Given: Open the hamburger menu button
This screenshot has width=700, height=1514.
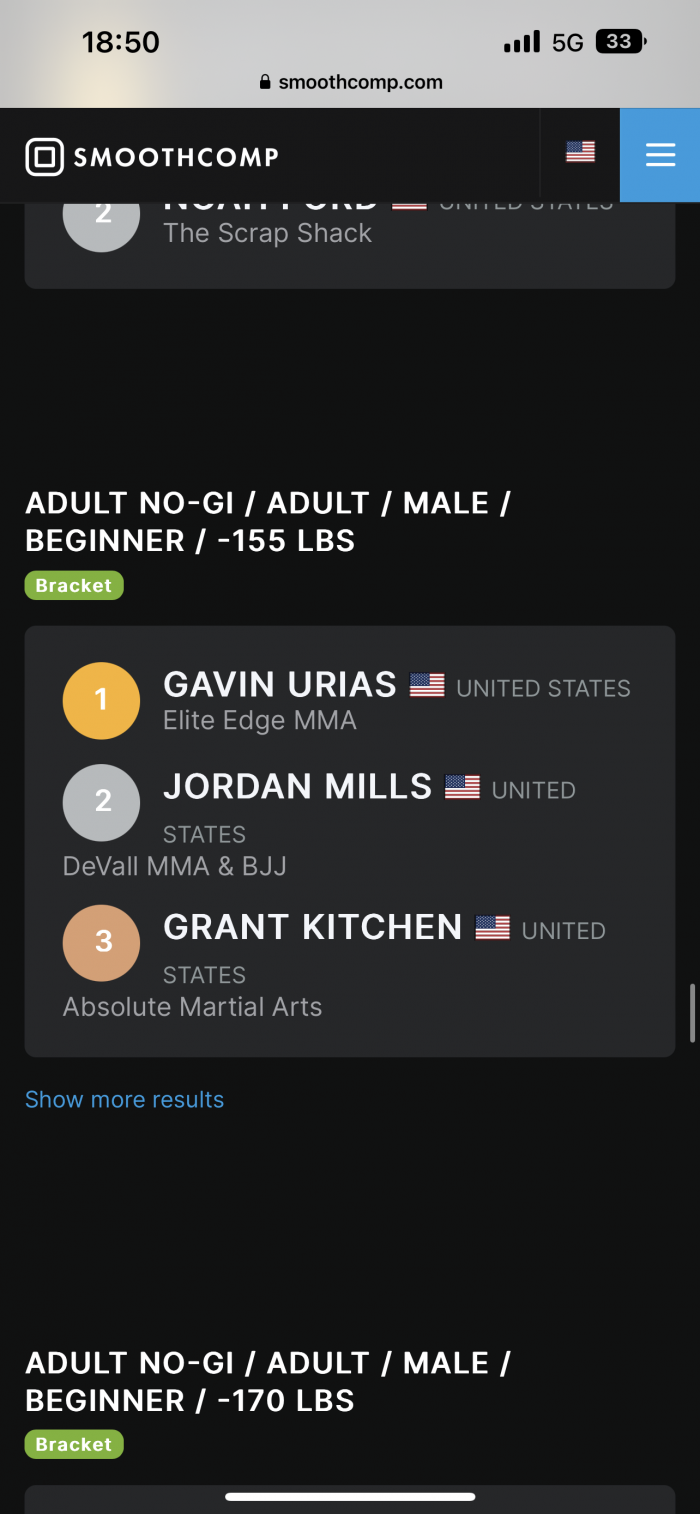Looking at the screenshot, I should coord(660,155).
